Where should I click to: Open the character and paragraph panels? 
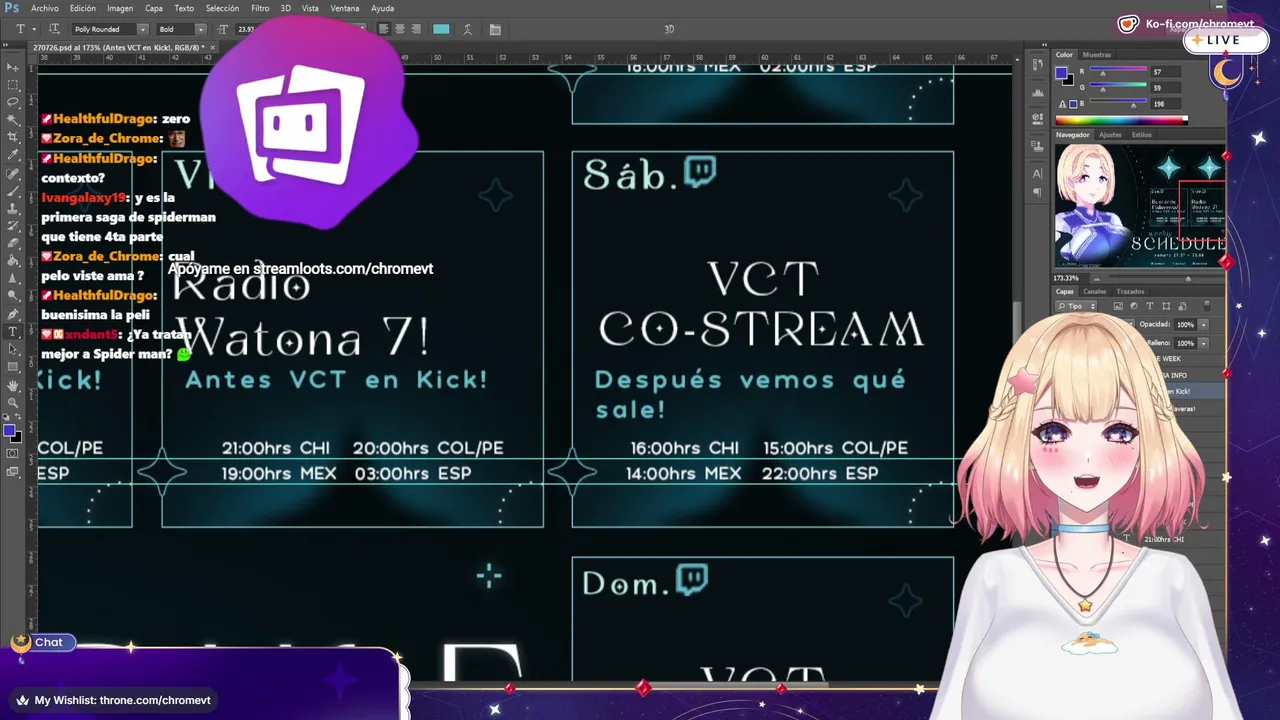tap(495, 29)
